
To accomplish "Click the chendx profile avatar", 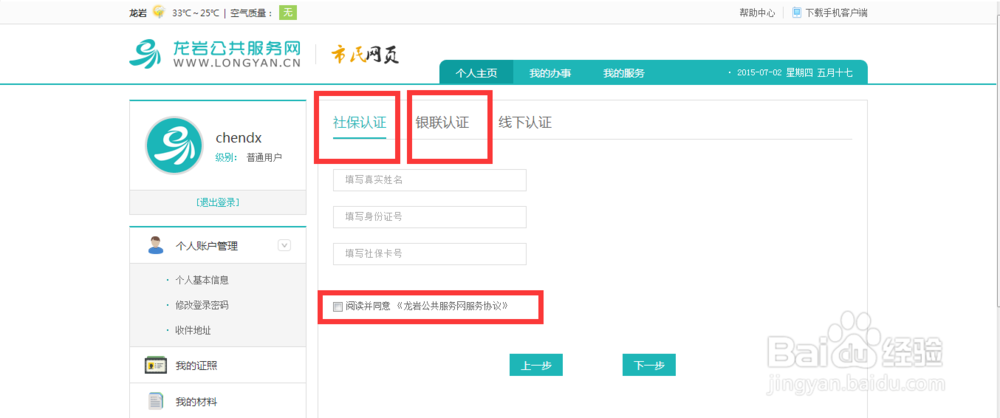I will 173,146.
